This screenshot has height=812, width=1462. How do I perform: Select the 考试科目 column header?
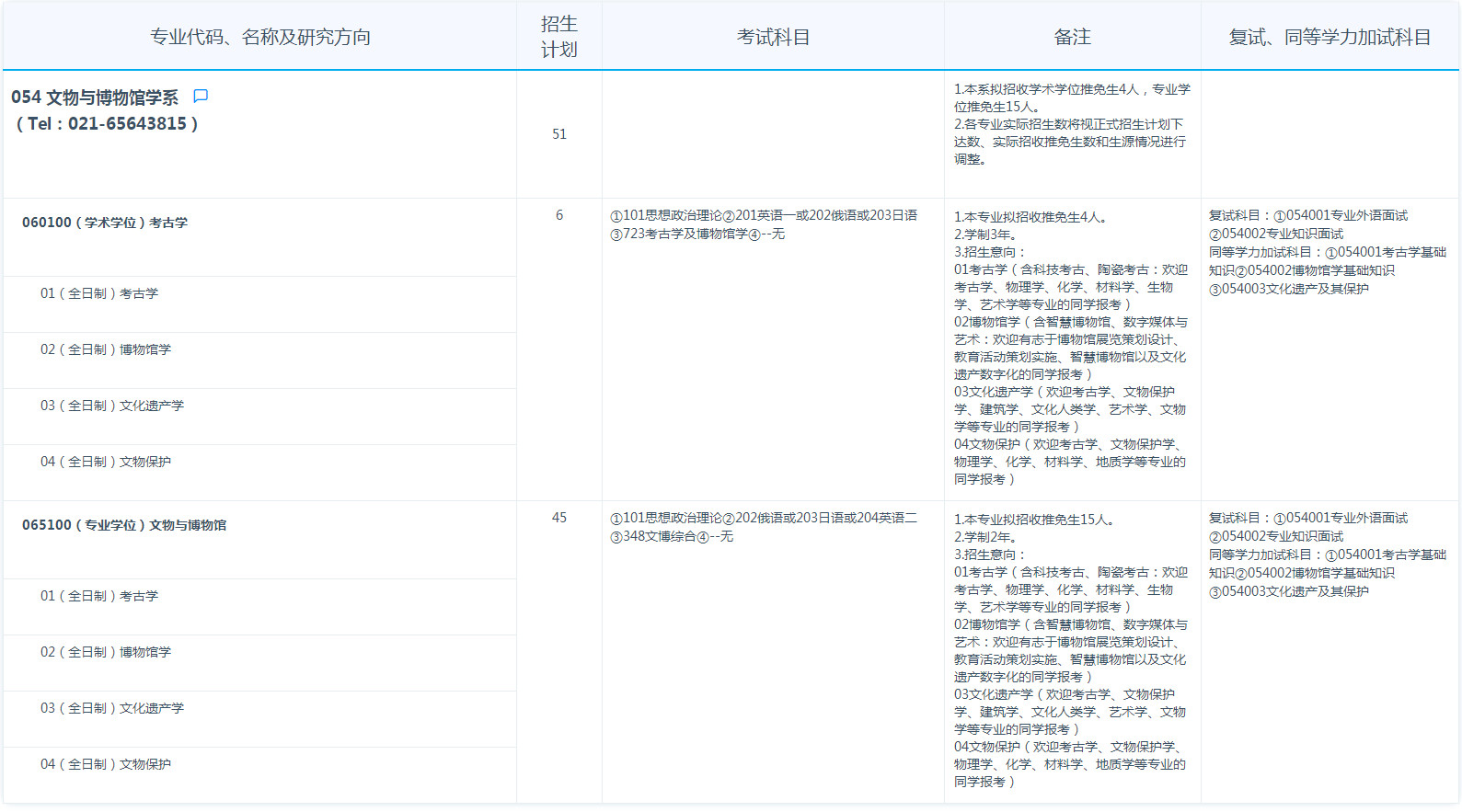[773, 37]
